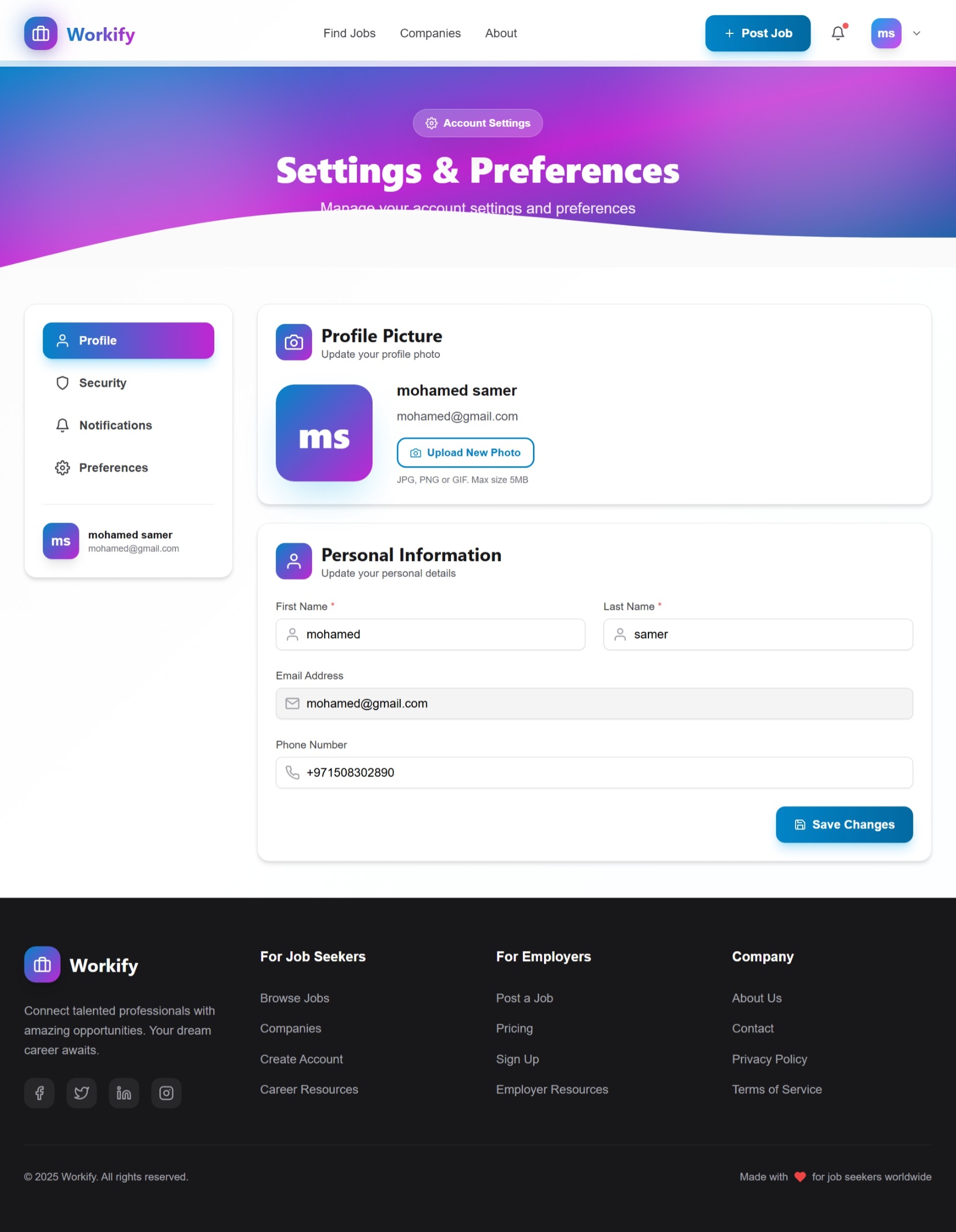Click the notification bell icon
This screenshot has width=956, height=1232.
point(838,33)
